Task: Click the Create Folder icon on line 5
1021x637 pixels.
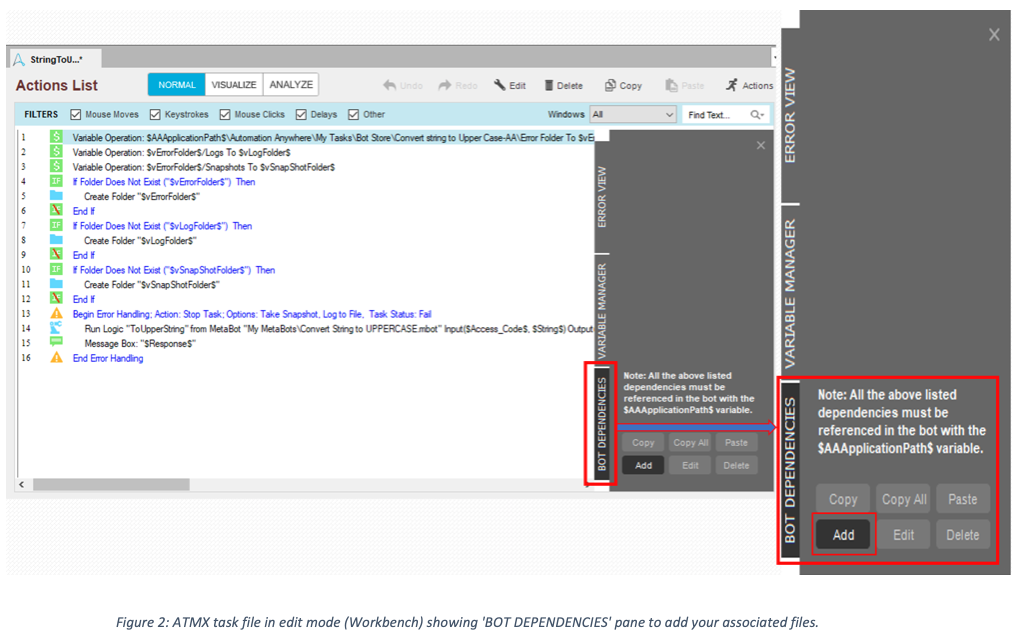Action: [x=57, y=196]
